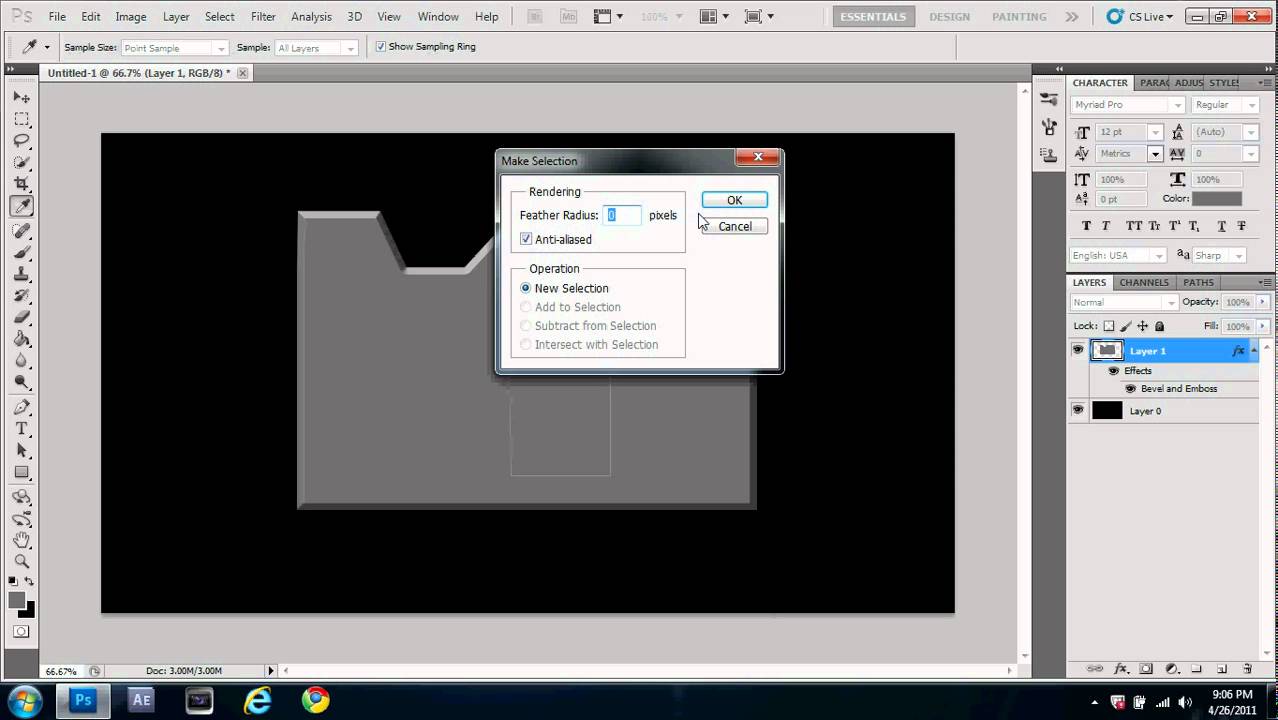
Task: Switch to the Channels tab
Action: (x=1144, y=283)
